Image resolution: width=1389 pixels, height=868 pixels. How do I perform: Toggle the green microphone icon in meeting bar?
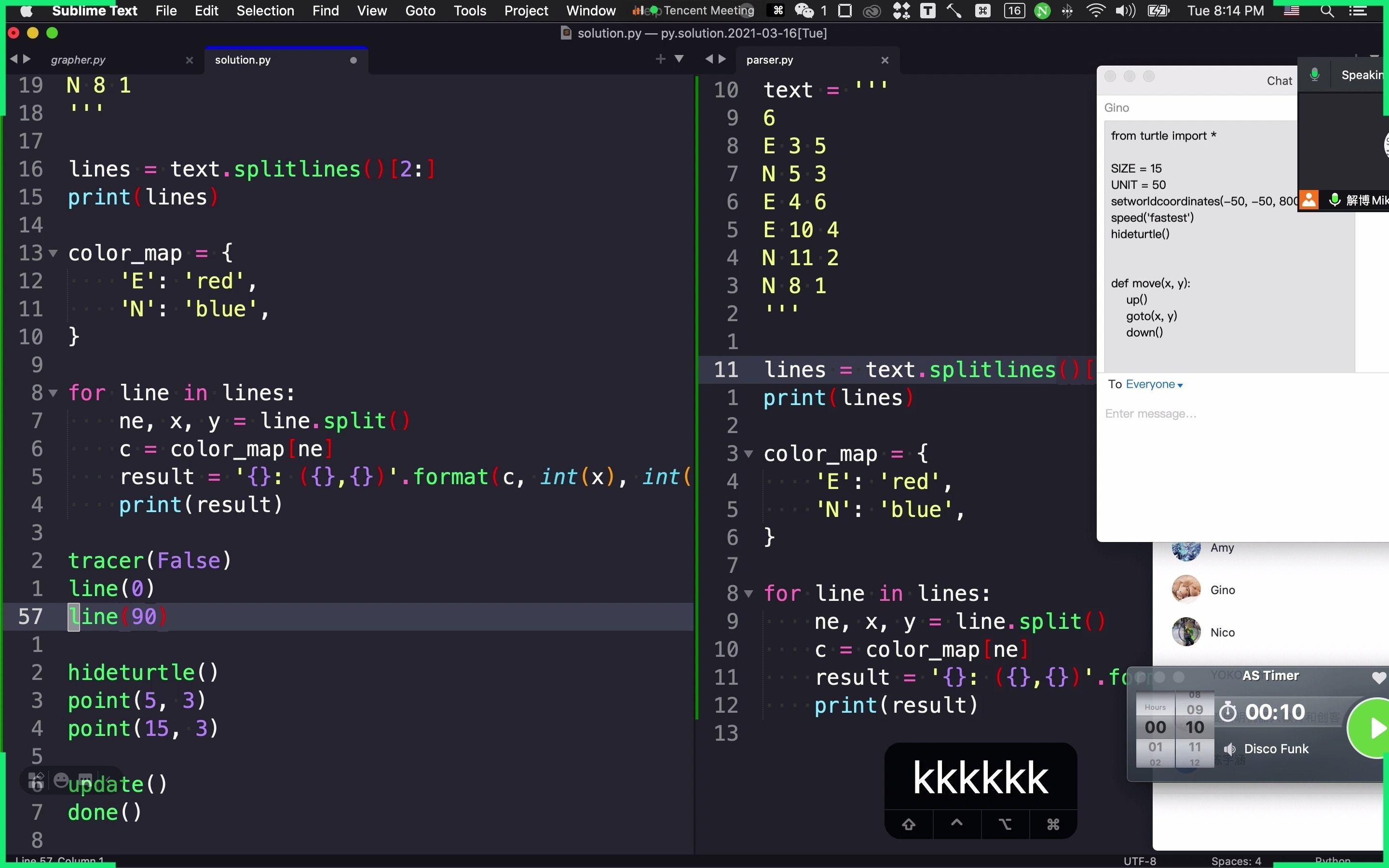pyautogui.click(x=1314, y=75)
